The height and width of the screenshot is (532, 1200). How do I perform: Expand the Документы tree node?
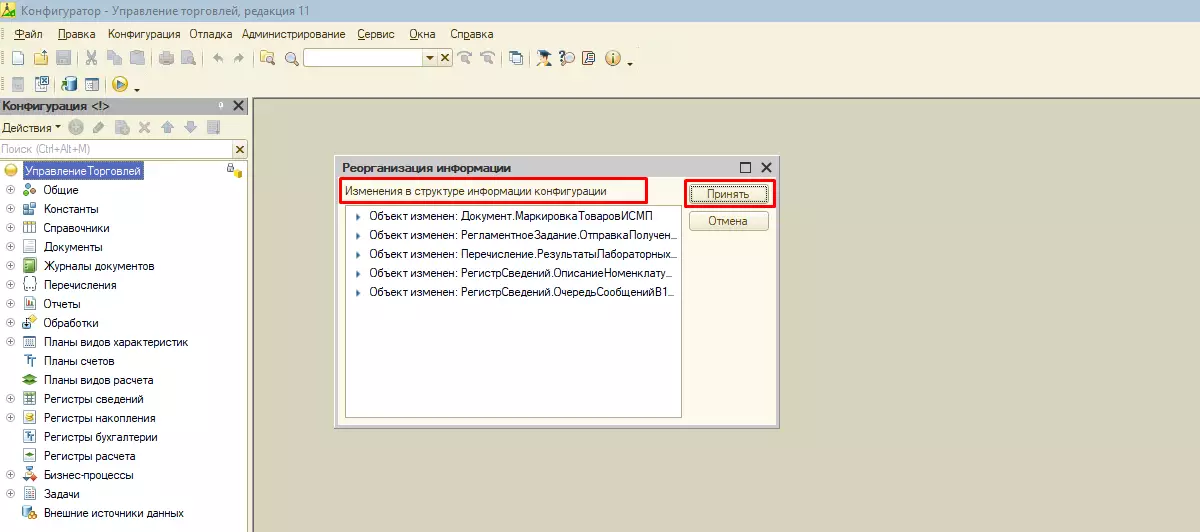coord(10,247)
